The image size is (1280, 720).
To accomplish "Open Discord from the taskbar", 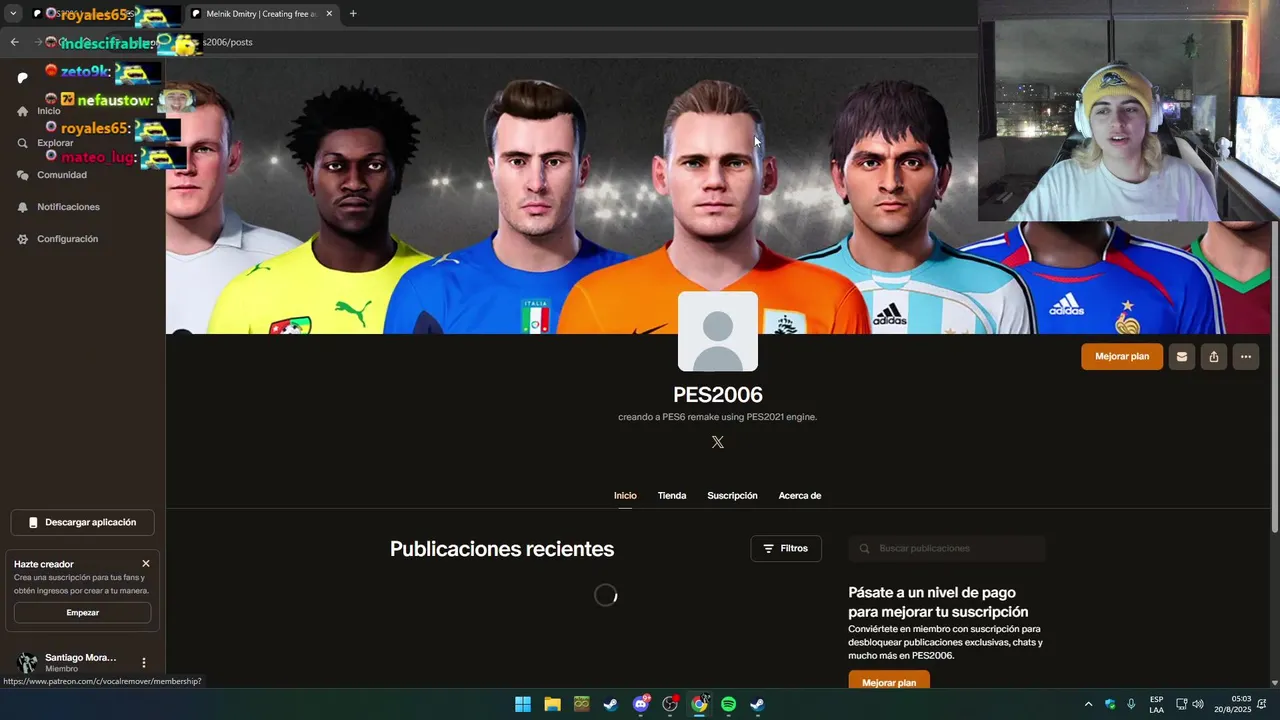I will [641, 704].
